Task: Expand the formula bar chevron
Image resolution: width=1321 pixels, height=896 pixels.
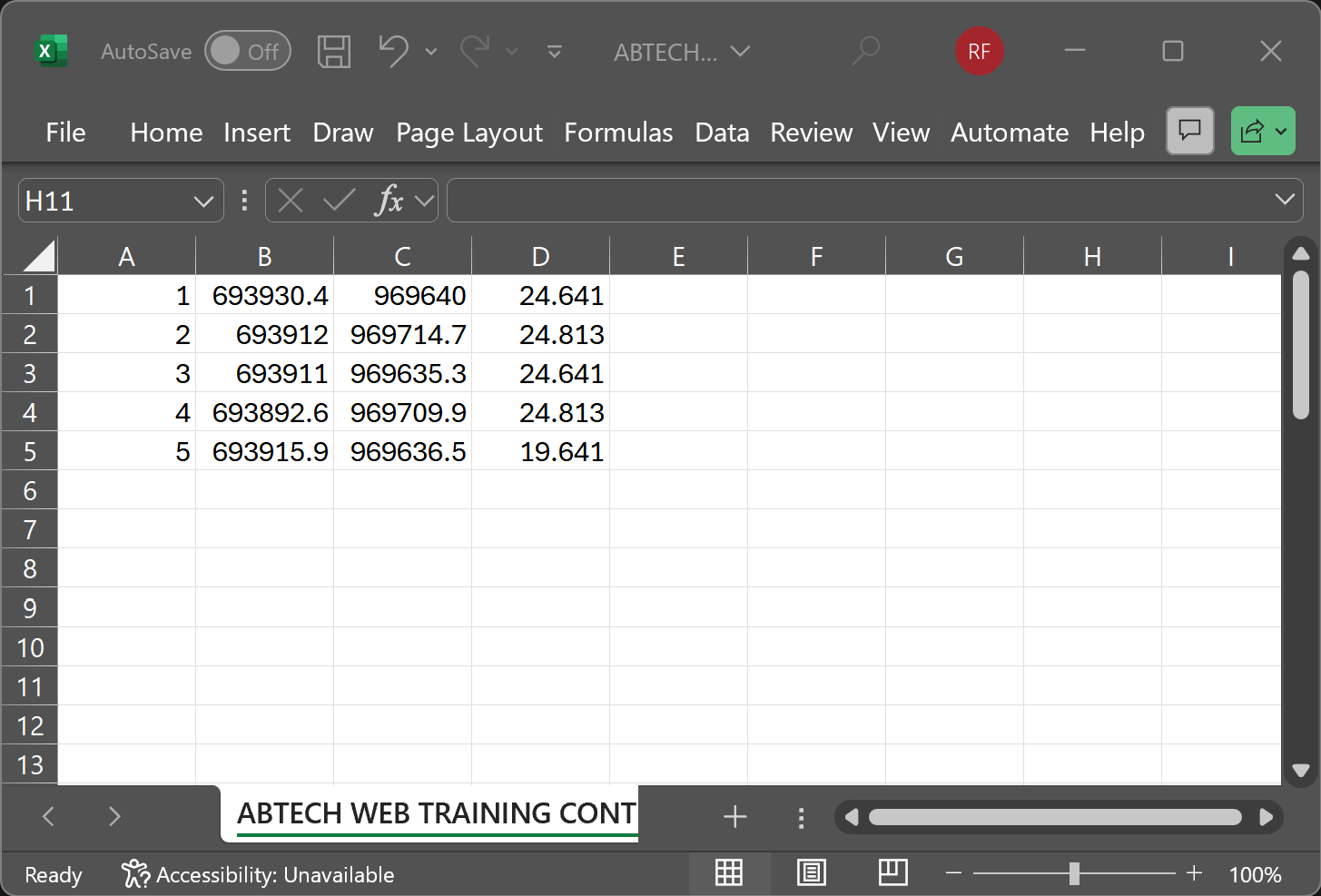Action: click(x=1284, y=200)
